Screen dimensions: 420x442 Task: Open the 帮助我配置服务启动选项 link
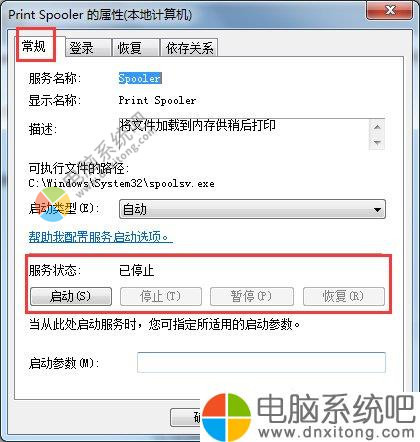point(100,237)
